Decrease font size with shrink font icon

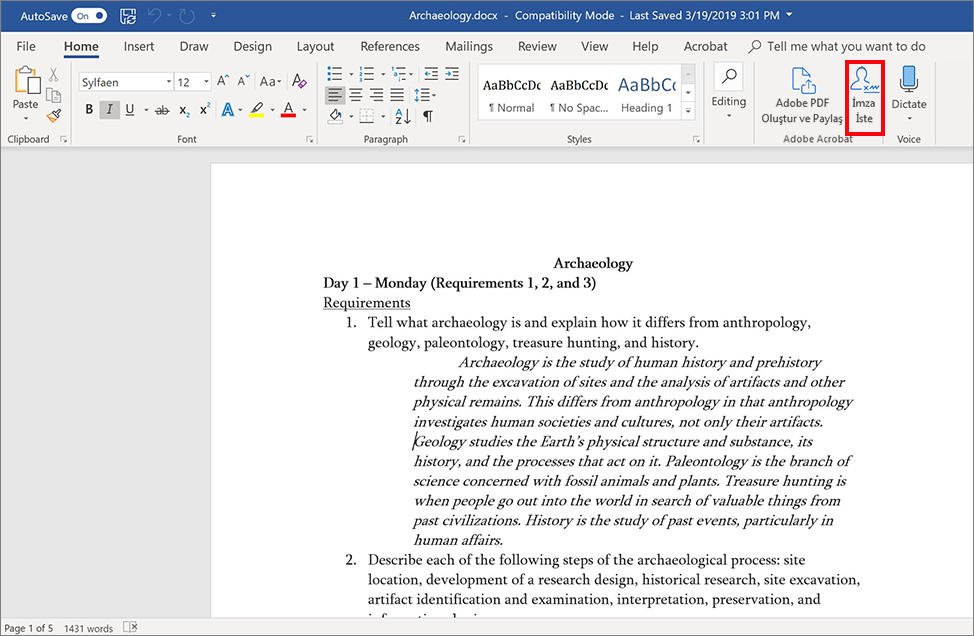[244, 81]
